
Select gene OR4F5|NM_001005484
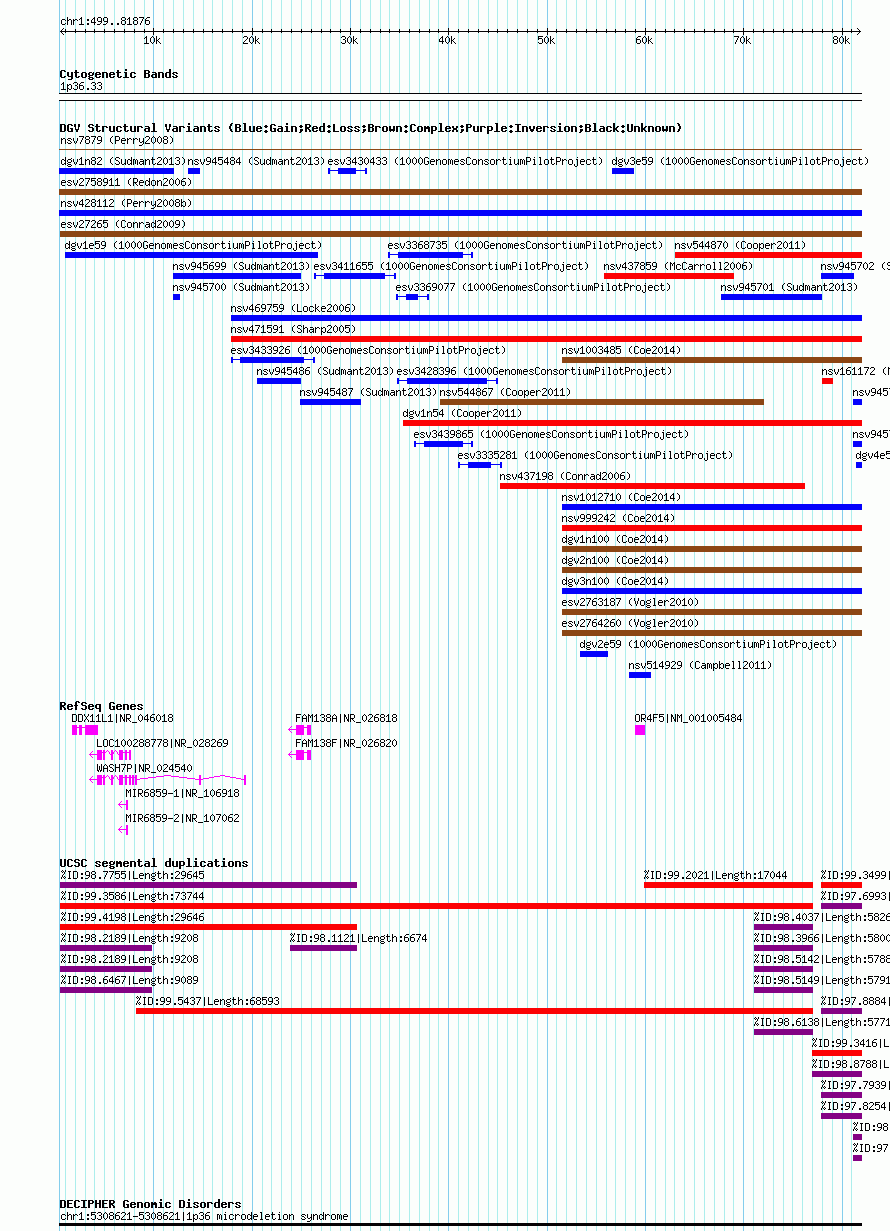(688, 718)
